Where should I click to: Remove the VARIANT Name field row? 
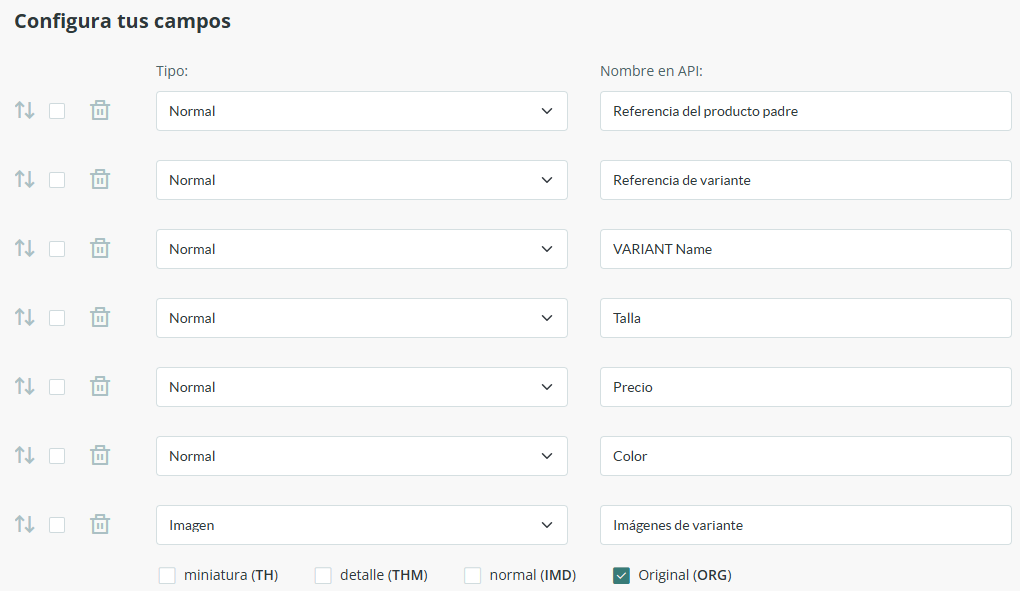tap(100, 249)
